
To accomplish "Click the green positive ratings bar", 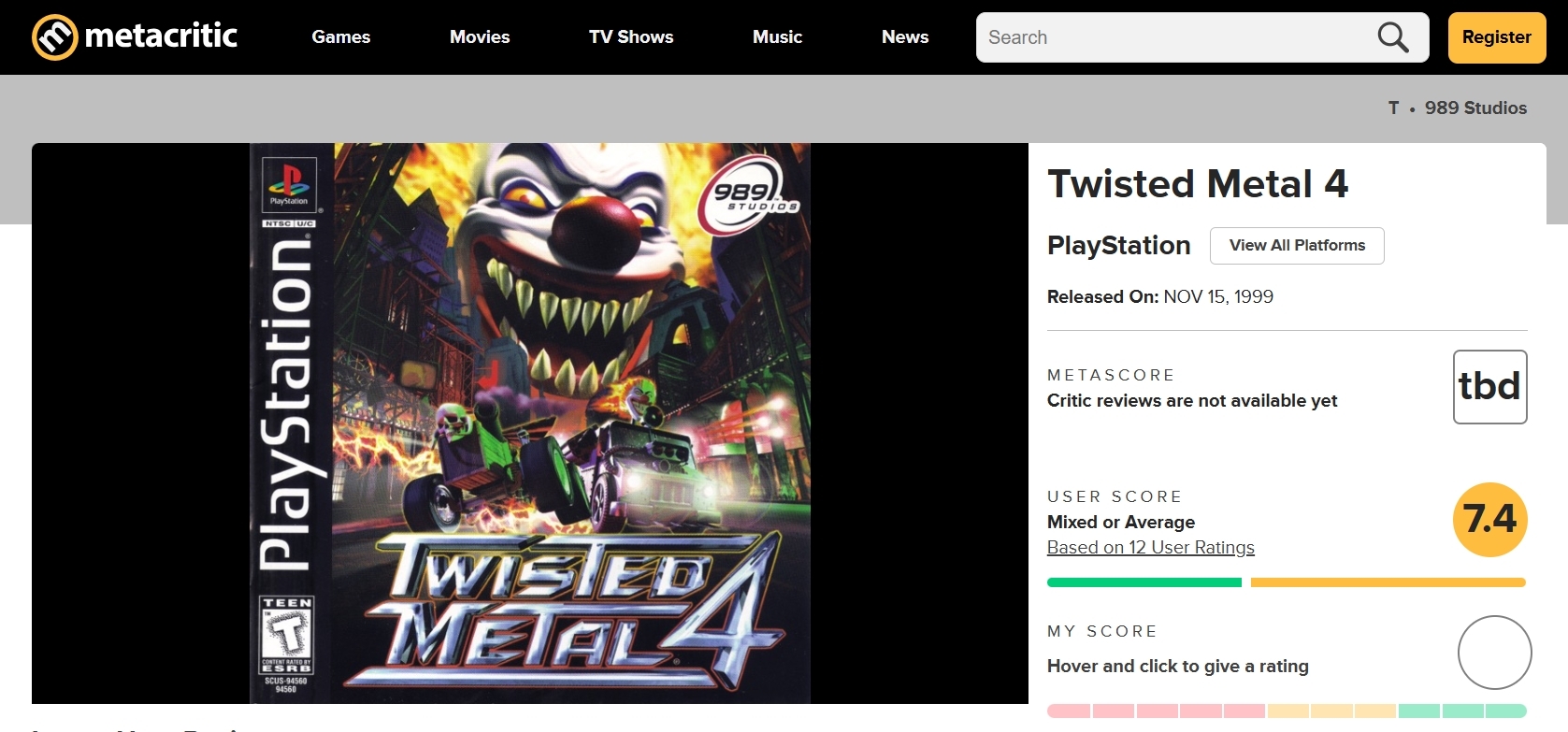I will tap(1144, 582).
